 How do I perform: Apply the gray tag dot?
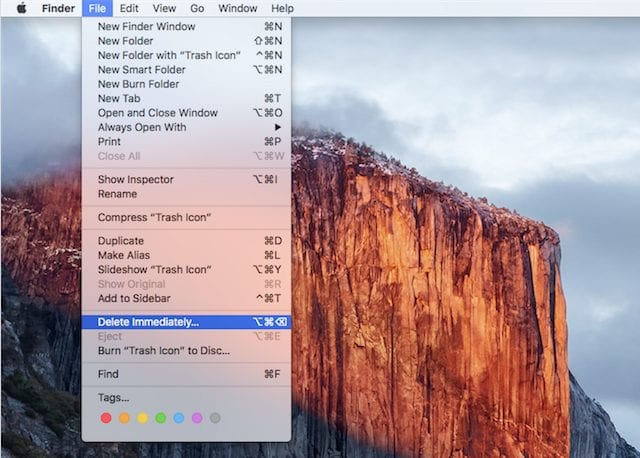point(214,418)
